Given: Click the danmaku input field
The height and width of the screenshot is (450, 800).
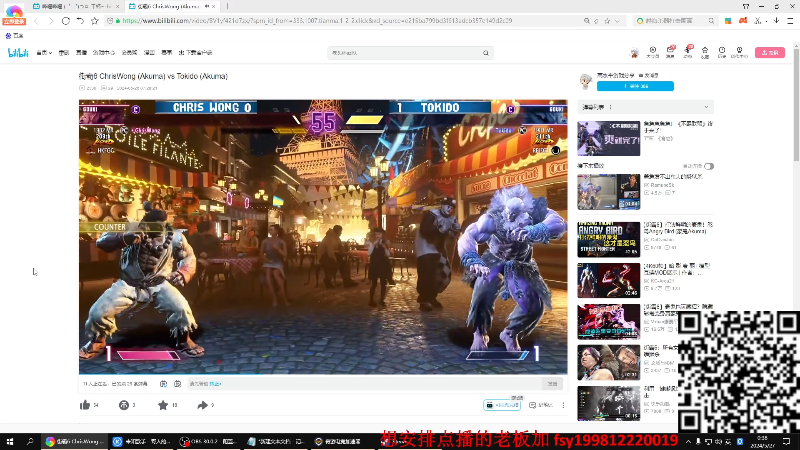Looking at the screenshot, I should pos(365,384).
